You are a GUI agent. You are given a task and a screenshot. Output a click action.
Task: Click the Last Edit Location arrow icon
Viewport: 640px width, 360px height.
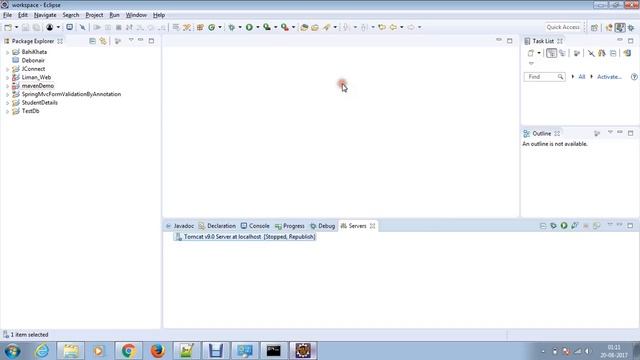[x=382, y=27]
